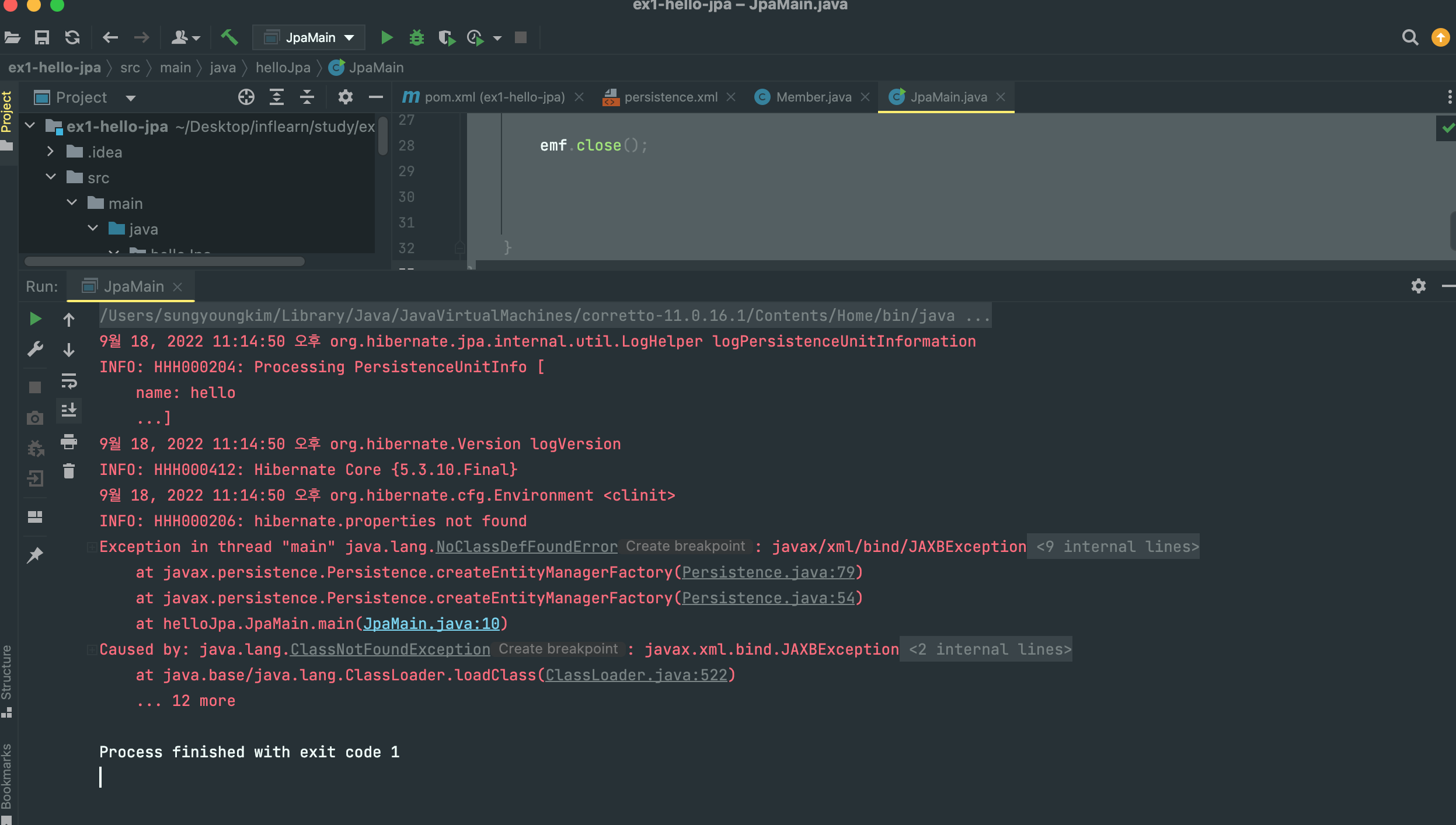Collapse the java folder
The height and width of the screenshot is (825, 1456).
[93, 228]
